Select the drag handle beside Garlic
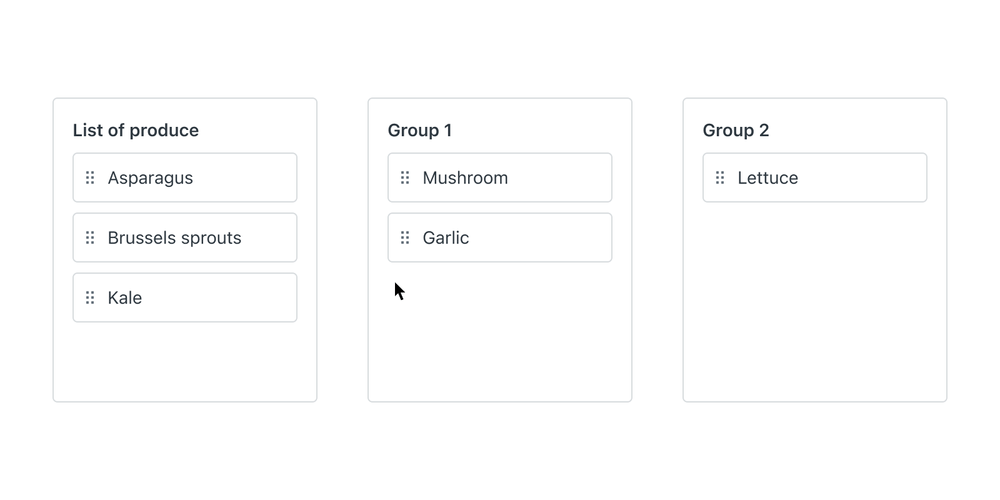The width and height of the screenshot is (1000, 500). [405, 238]
